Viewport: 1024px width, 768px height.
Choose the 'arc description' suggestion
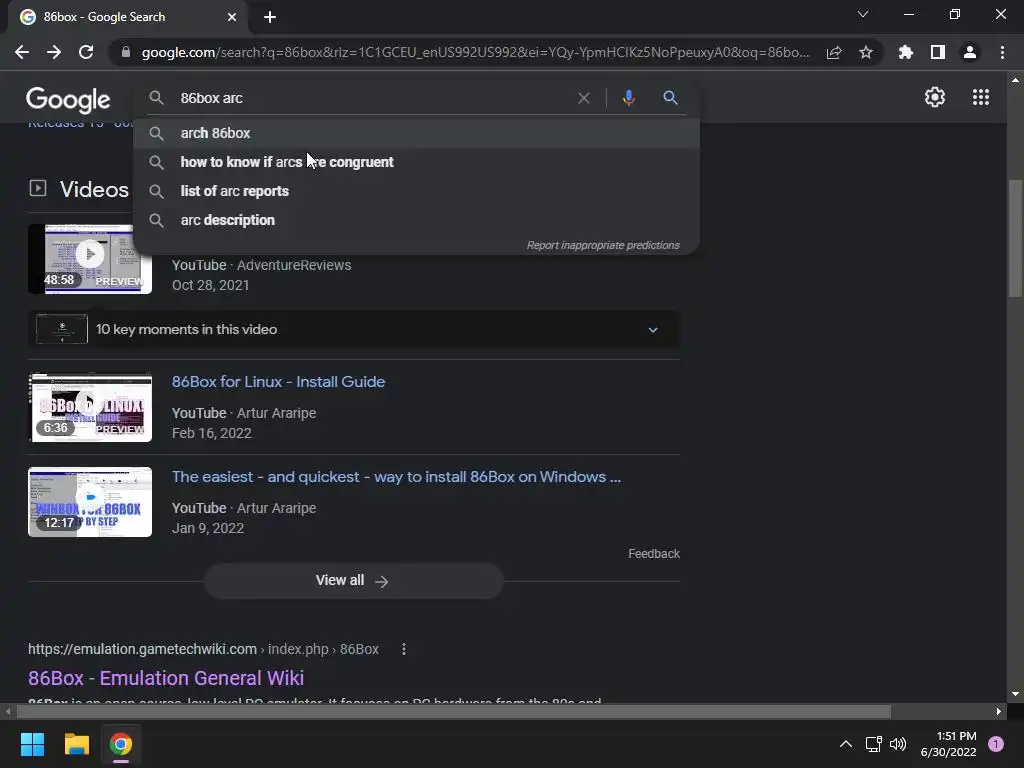[x=416, y=220]
